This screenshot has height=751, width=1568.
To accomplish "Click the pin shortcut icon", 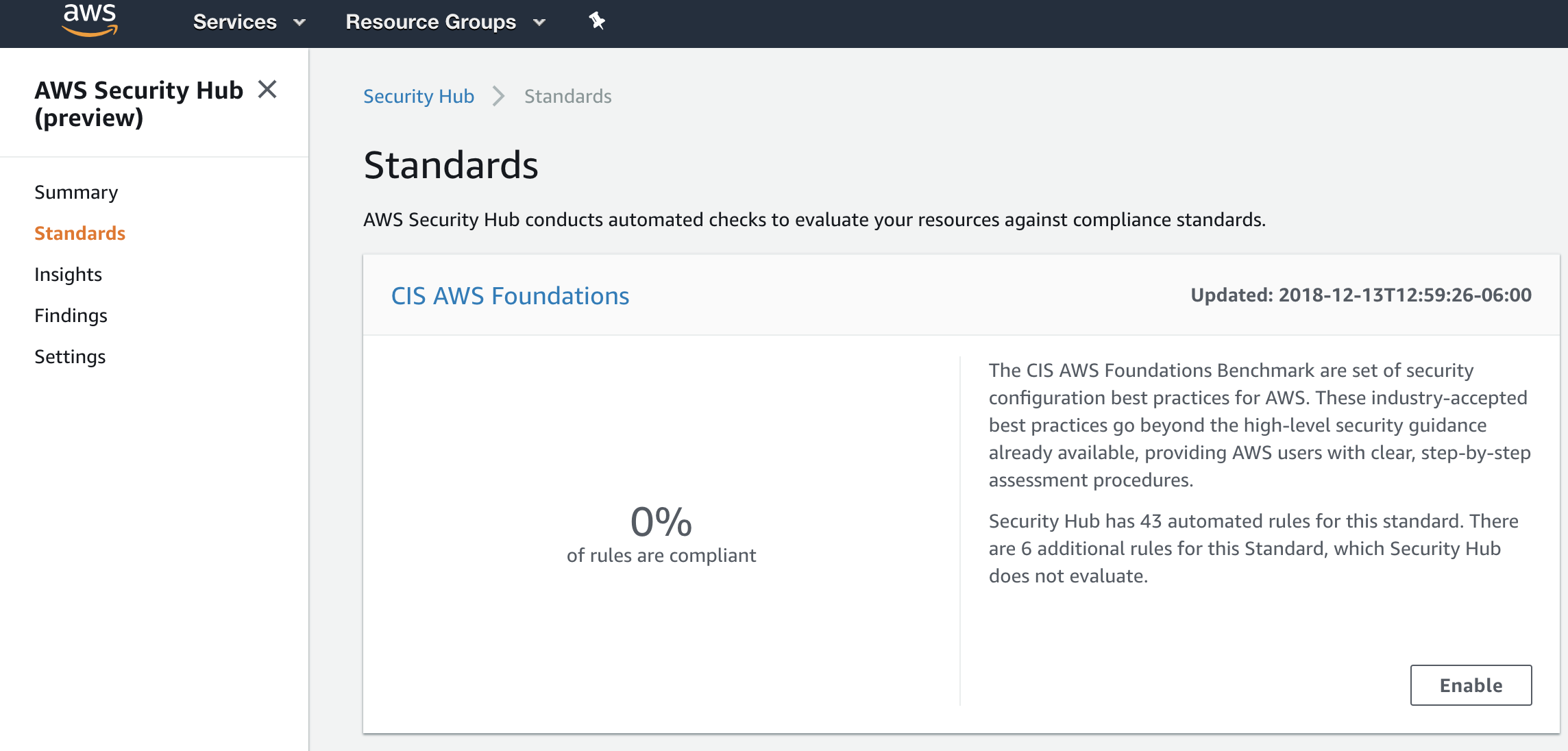I will [597, 21].
